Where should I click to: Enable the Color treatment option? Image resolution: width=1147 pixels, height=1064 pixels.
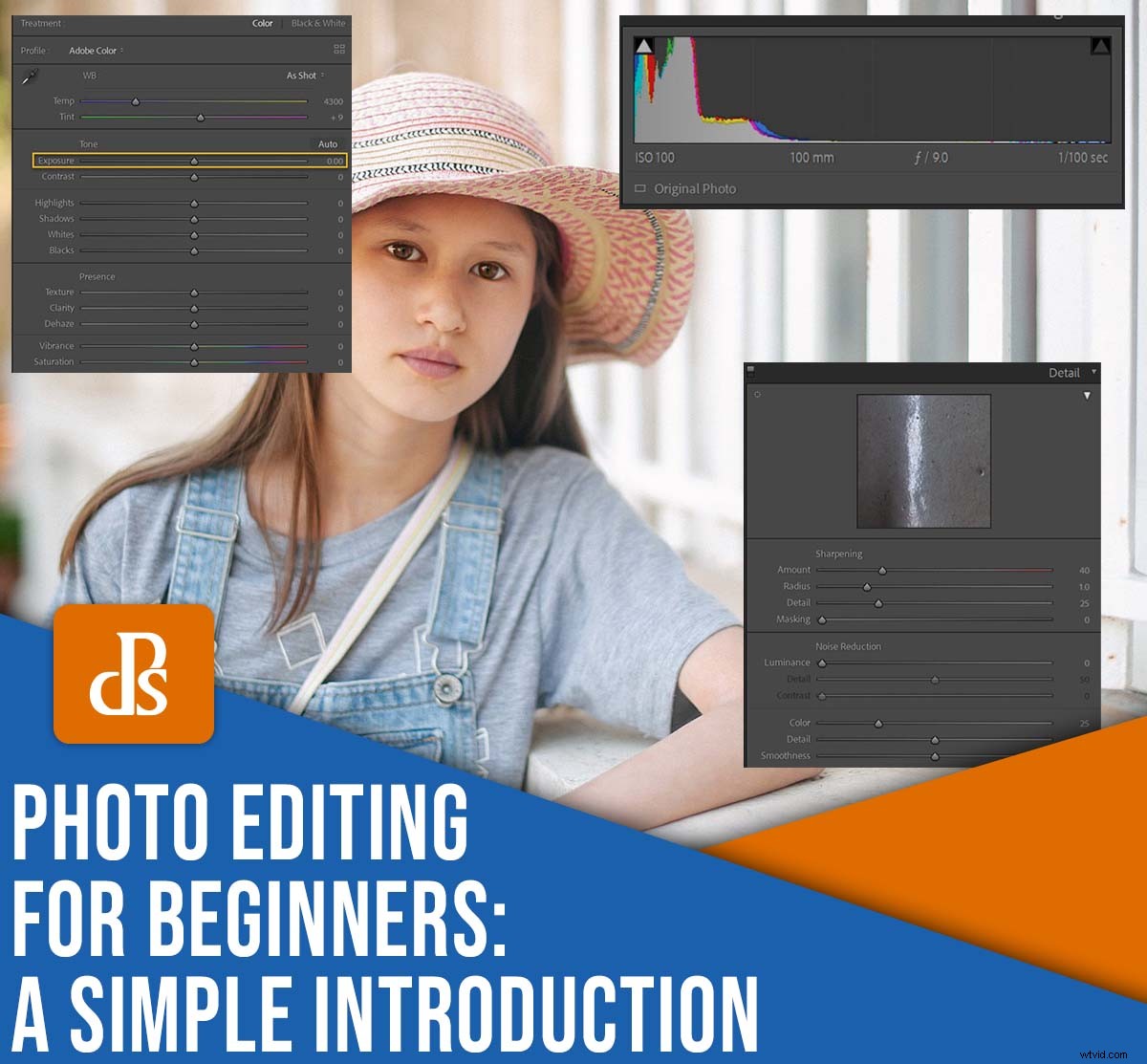[x=263, y=23]
